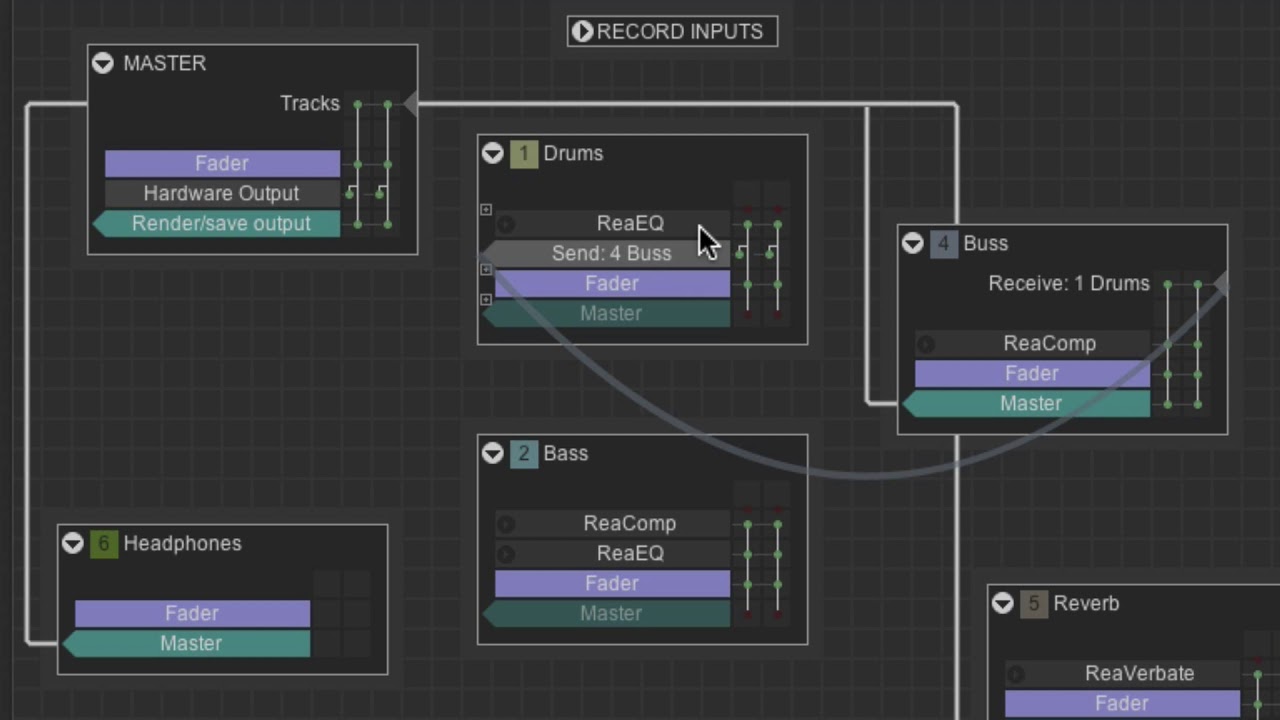This screenshot has width=1280, height=720.
Task: Click right channel pin of Drums Fader
Action: pos(777,284)
